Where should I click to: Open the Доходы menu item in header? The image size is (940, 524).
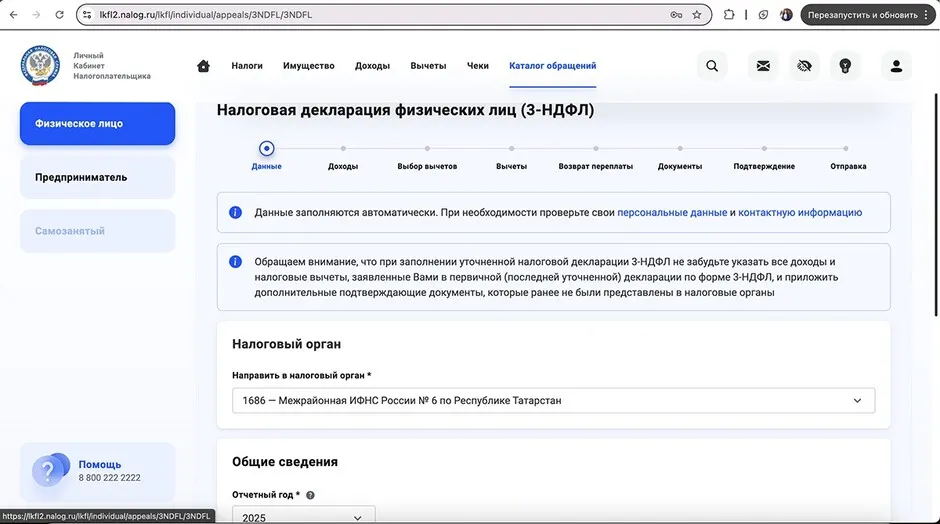[372, 66]
